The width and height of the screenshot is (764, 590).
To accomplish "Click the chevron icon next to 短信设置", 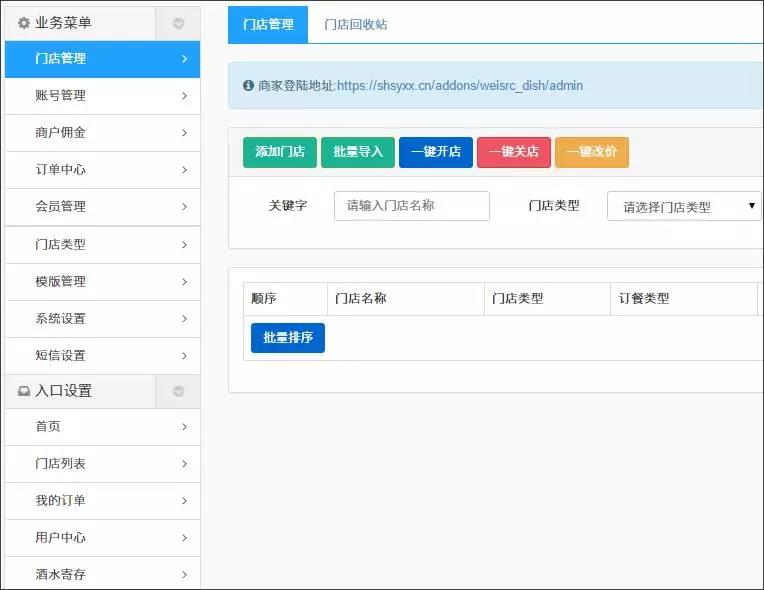I will coord(184,355).
